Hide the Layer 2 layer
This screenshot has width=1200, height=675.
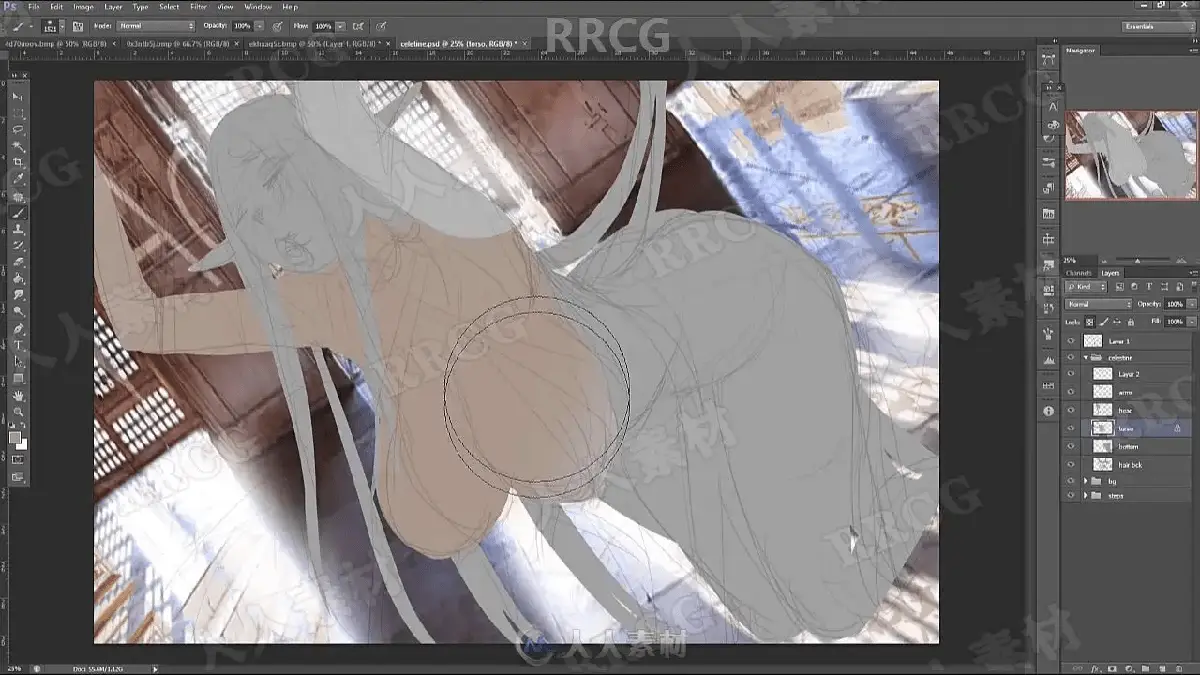[1071, 374]
